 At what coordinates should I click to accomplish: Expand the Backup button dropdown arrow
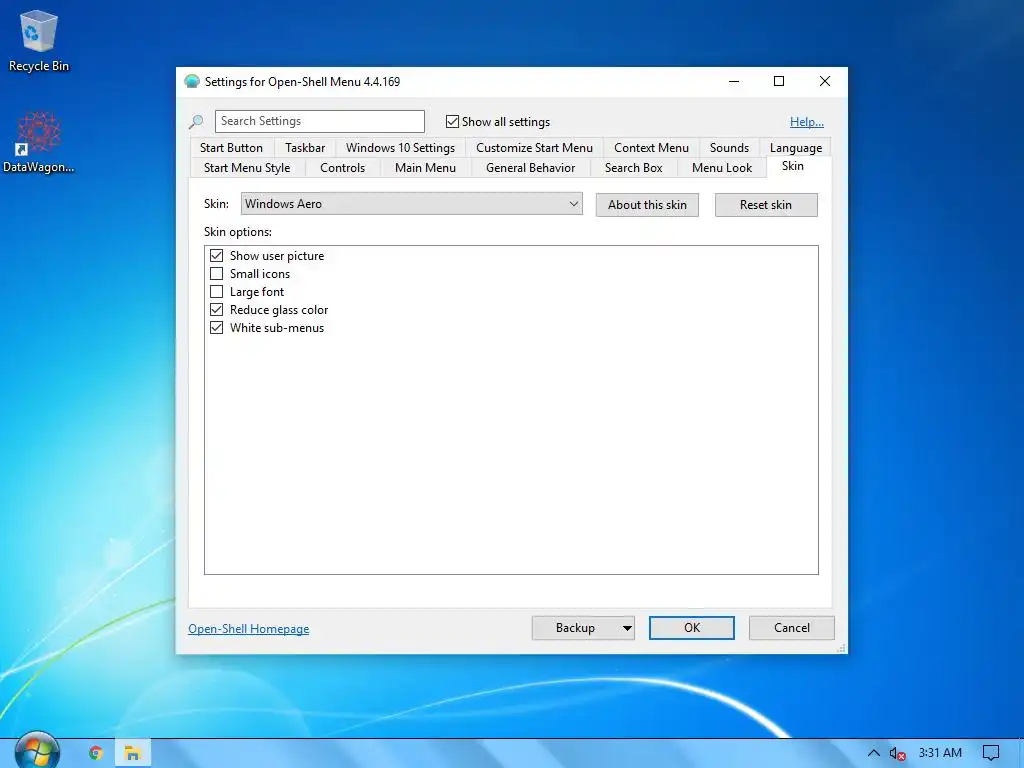[x=626, y=628]
